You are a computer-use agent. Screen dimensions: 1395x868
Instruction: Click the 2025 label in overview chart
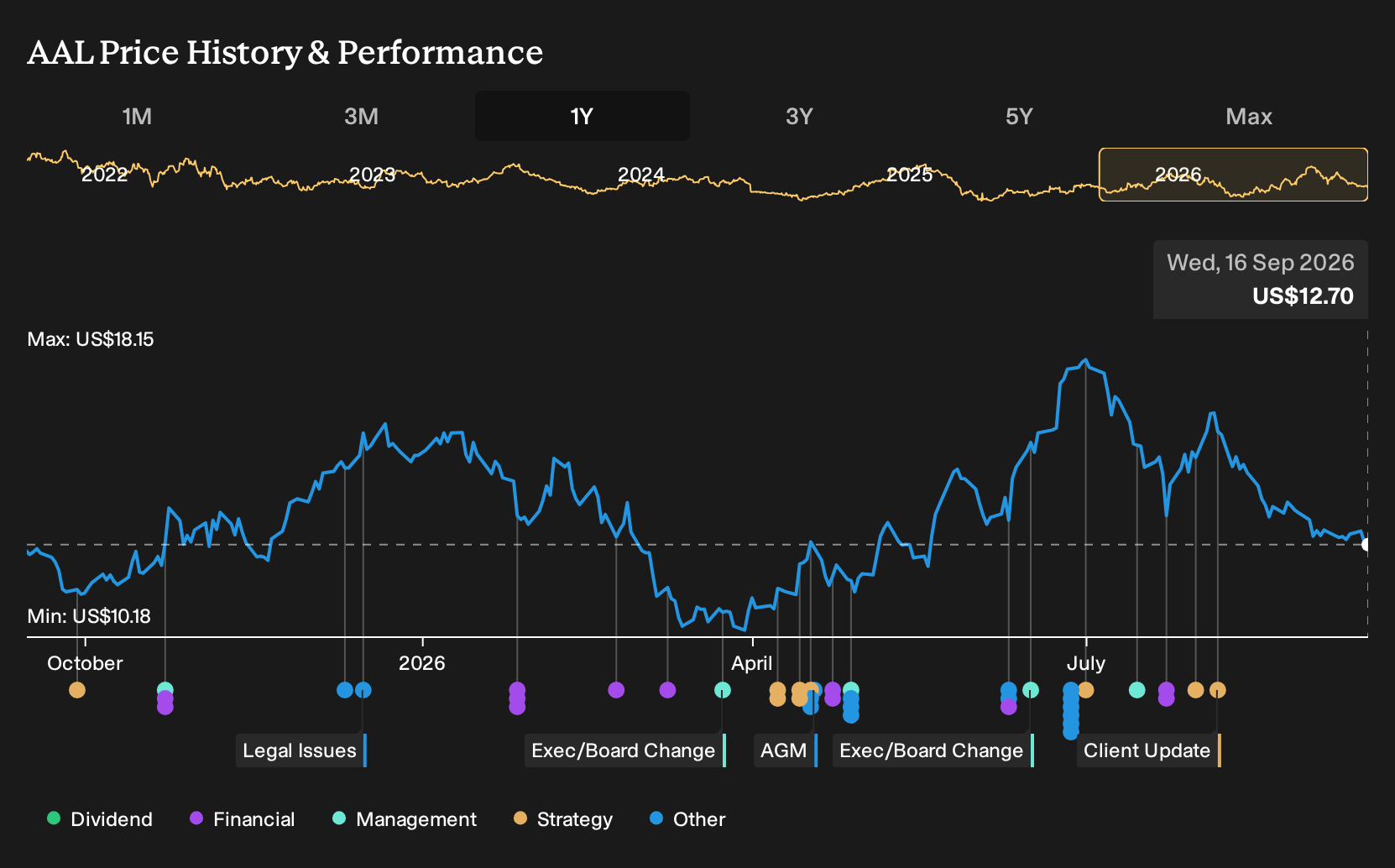910,175
